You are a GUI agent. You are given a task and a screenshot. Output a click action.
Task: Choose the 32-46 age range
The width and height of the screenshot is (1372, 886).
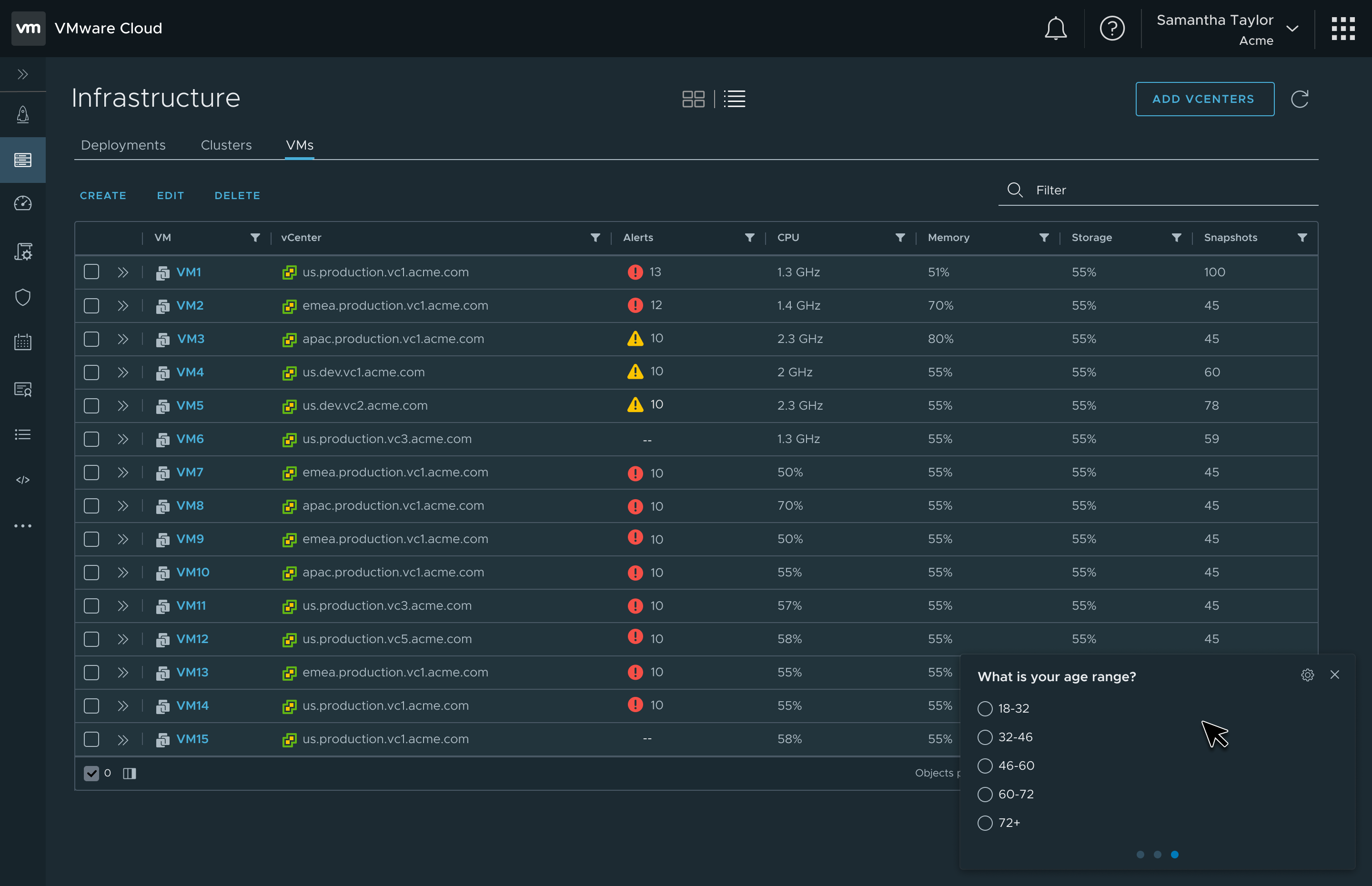pyautogui.click(x=985, y=737)
